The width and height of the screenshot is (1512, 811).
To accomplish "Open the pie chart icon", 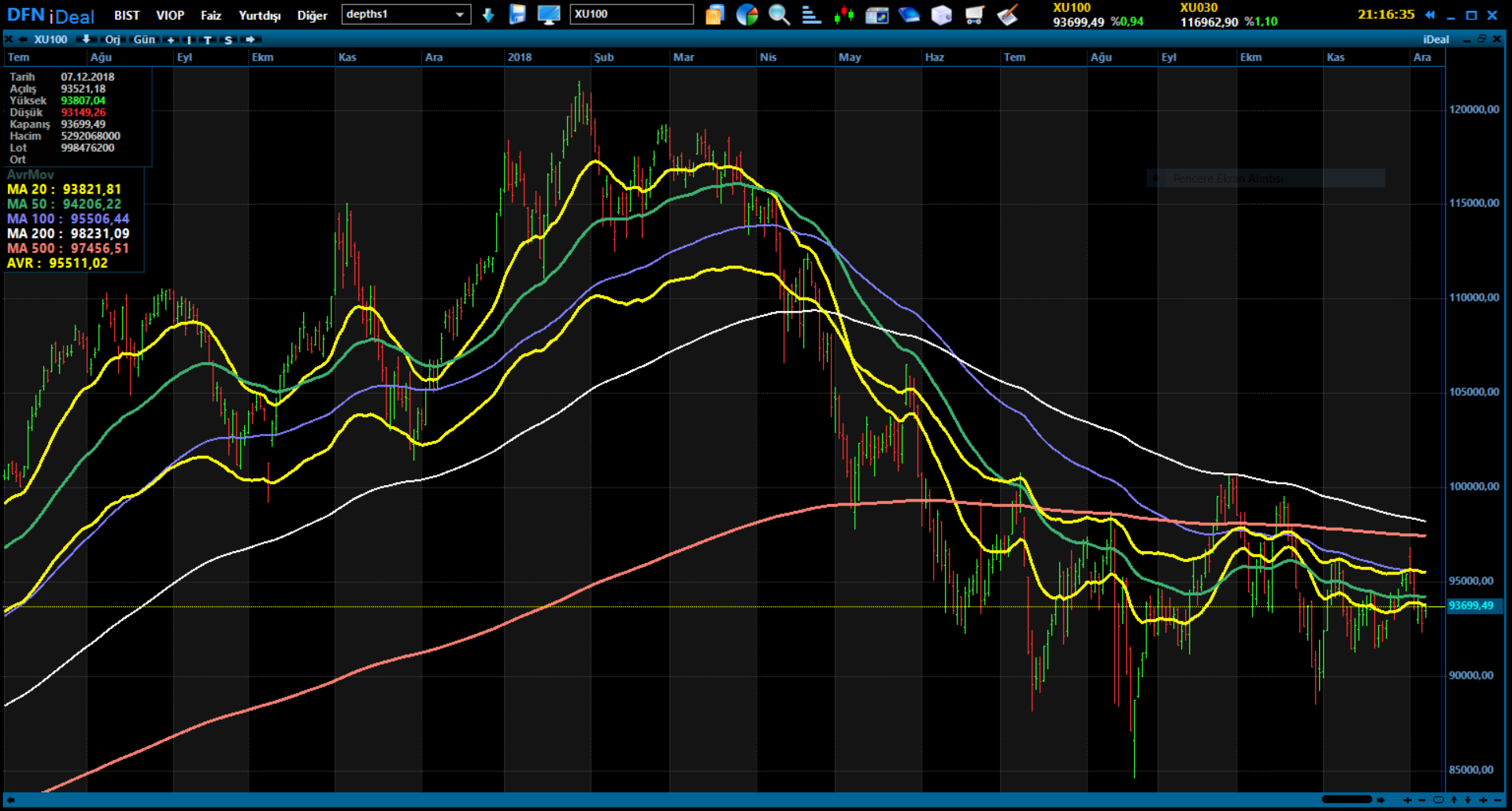I will tap(747, 14).
